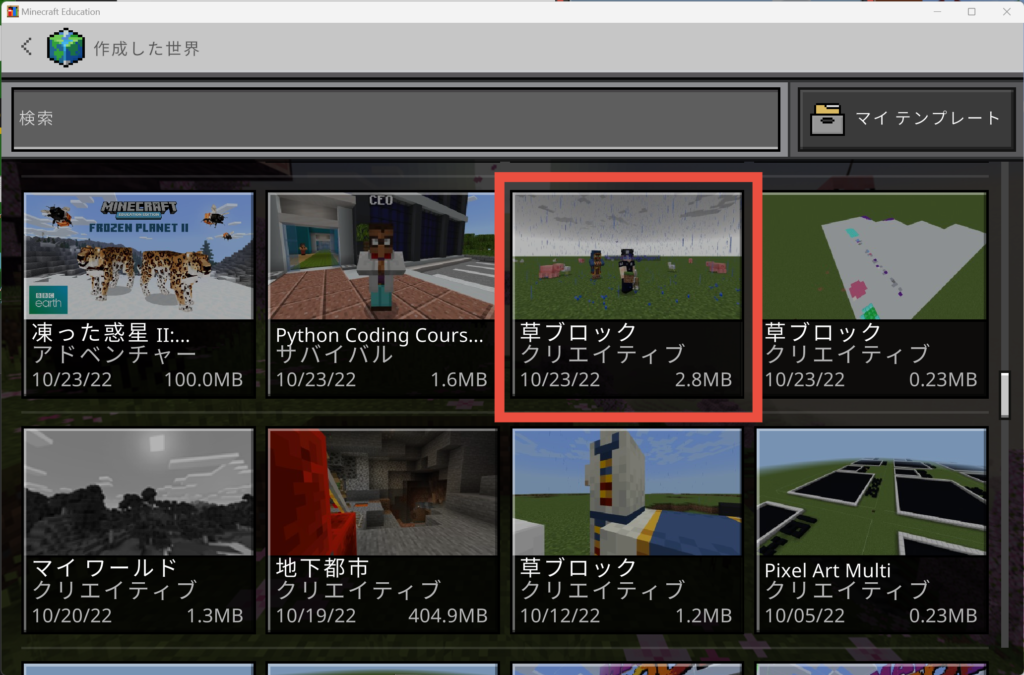
Task: Maximize the Minecraft Education window
Action: 971,11
